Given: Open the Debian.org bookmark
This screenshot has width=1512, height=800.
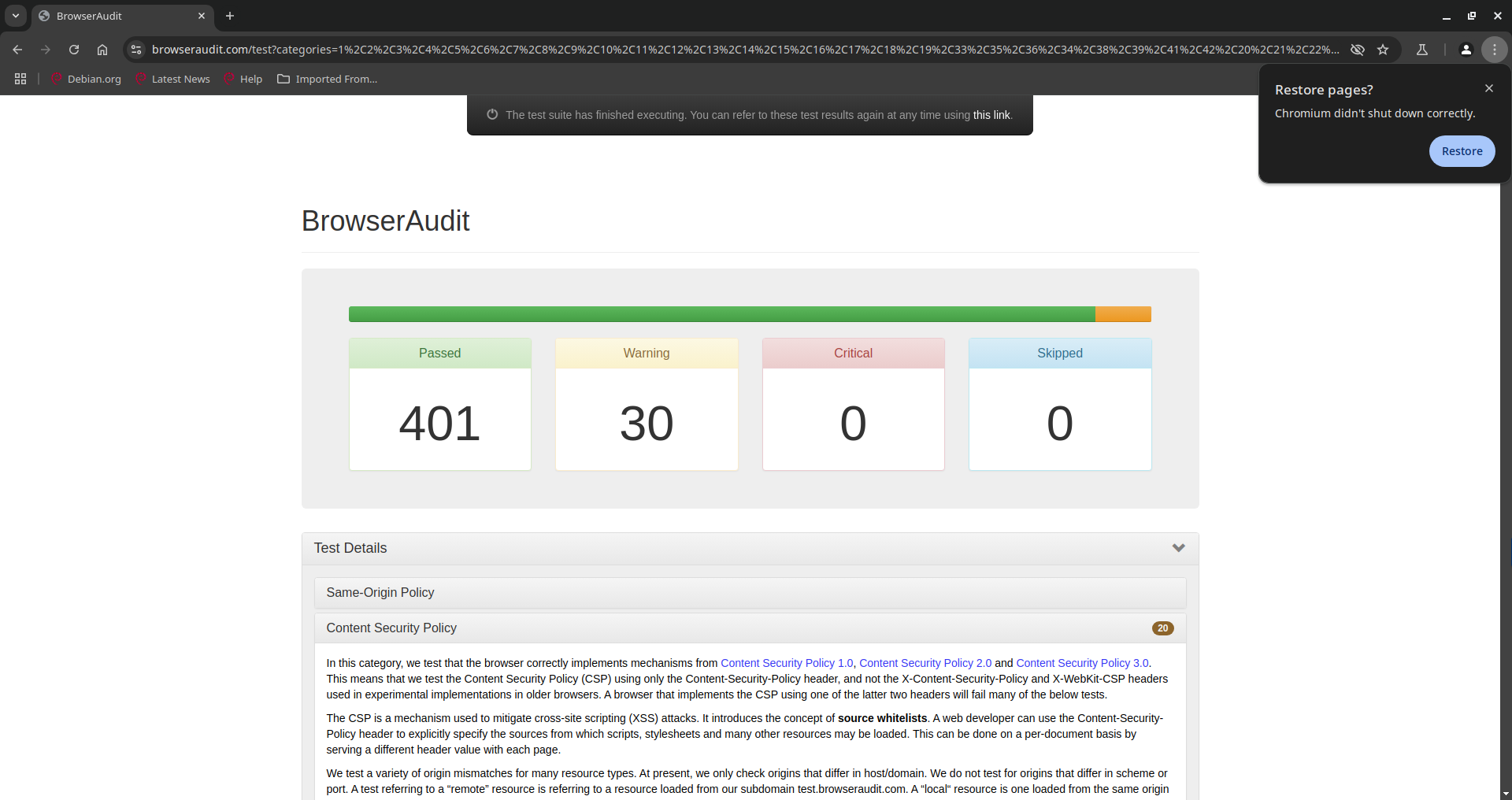Looking at the screenshot, I should click(86, 79).
